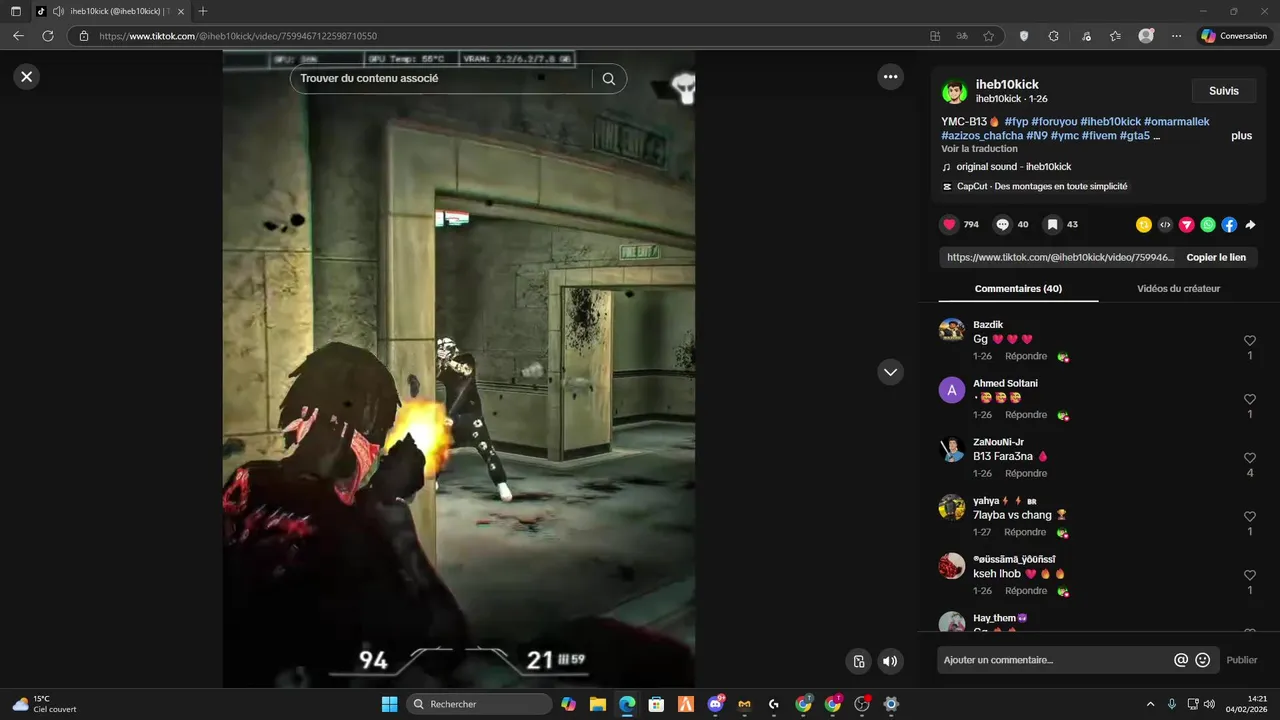
Task: Get the embed code icon
Action: click(x=1165, y=225)
